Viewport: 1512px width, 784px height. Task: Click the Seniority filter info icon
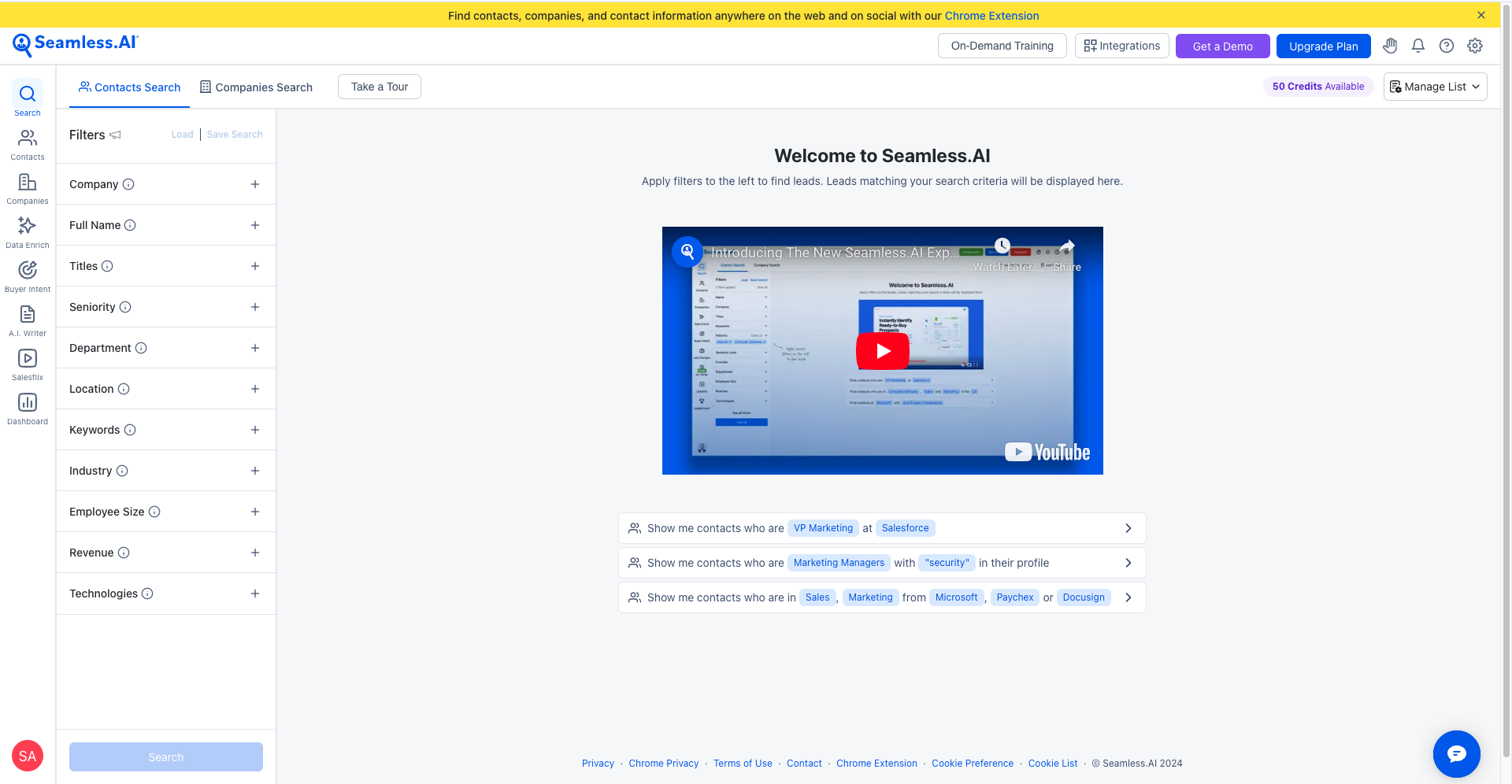(x=125, y=307)
